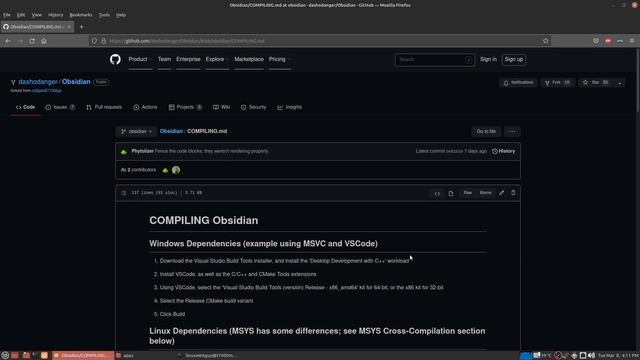The height and width of the screenshot is (360, 640).
Task: Copy raw file contents icon
Action: click(x=451, y=193)
